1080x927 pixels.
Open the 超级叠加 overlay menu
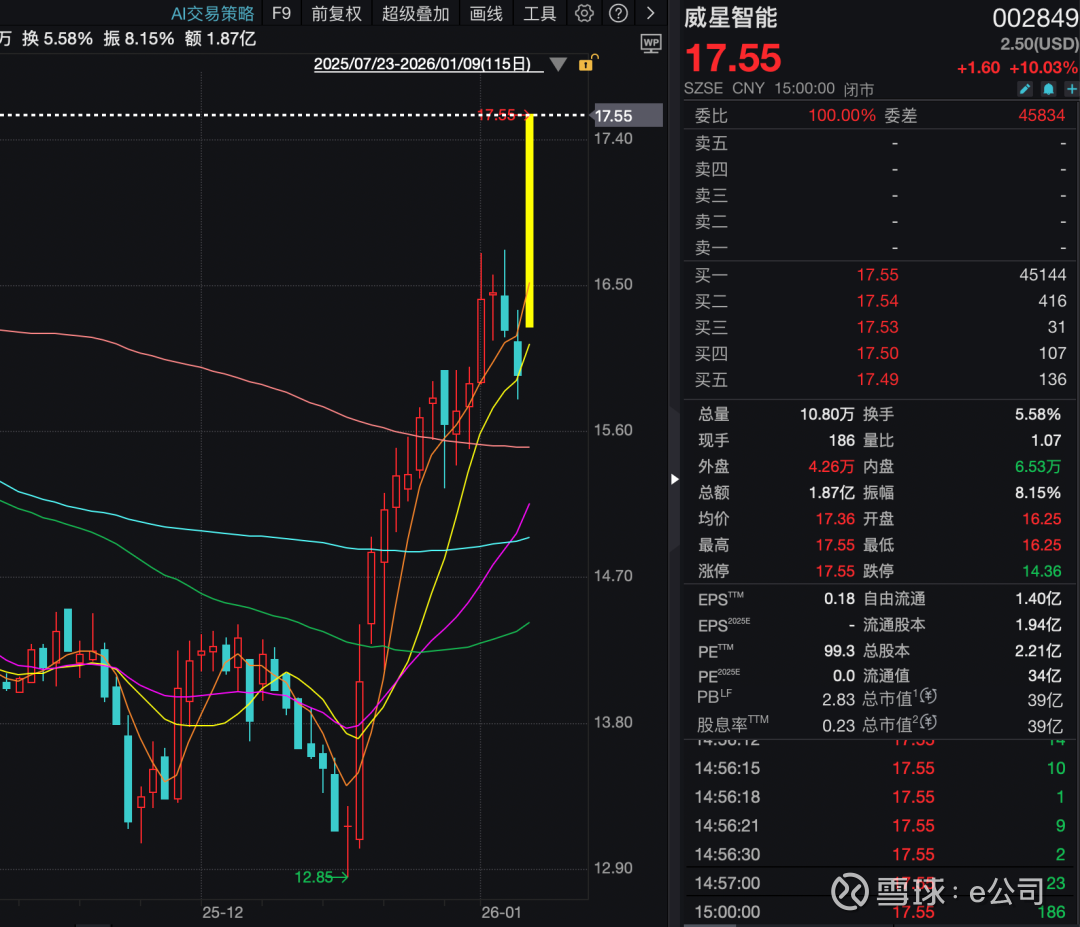(x=415, y=14)
